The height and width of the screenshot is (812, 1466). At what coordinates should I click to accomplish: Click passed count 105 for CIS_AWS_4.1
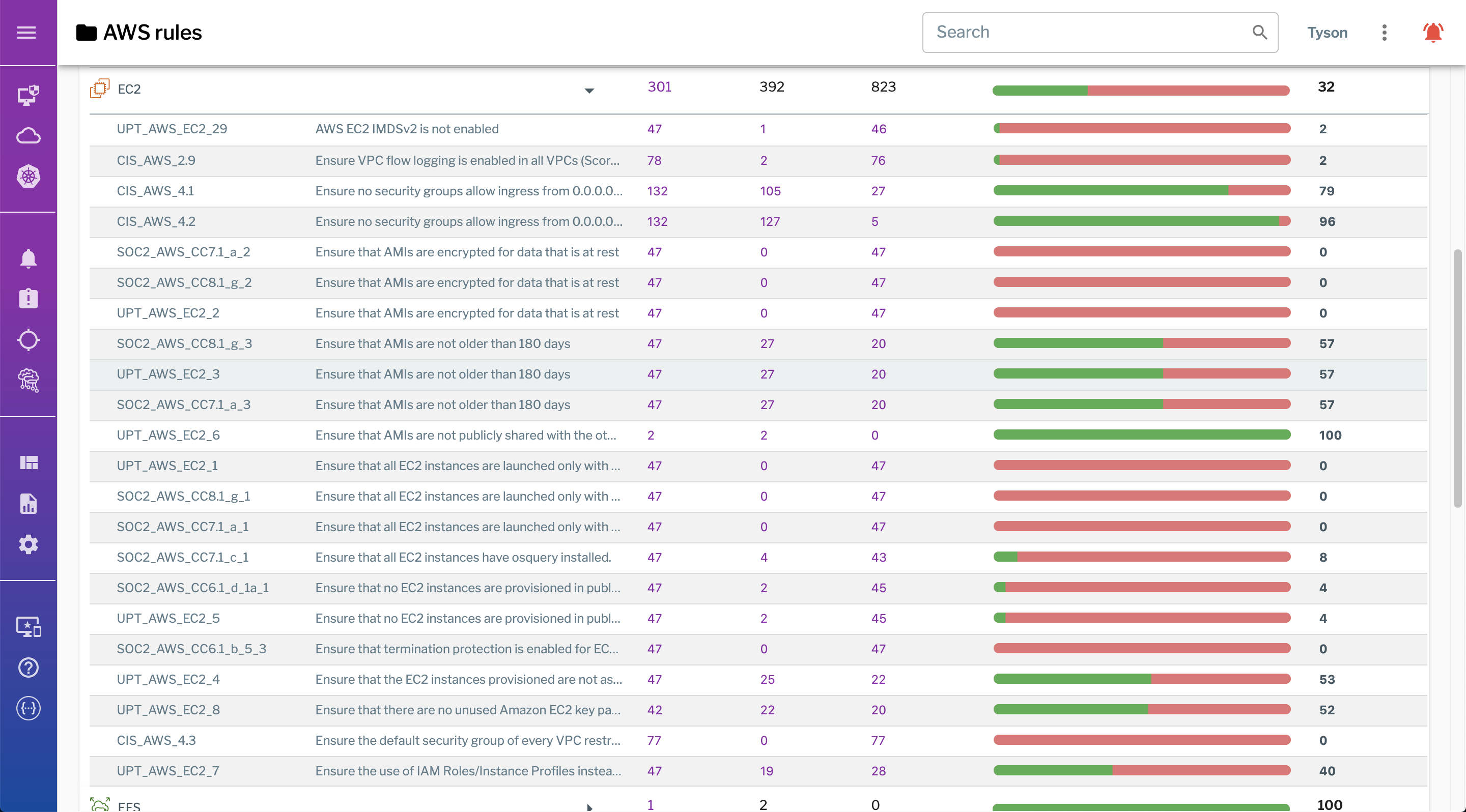pos(770,191)
